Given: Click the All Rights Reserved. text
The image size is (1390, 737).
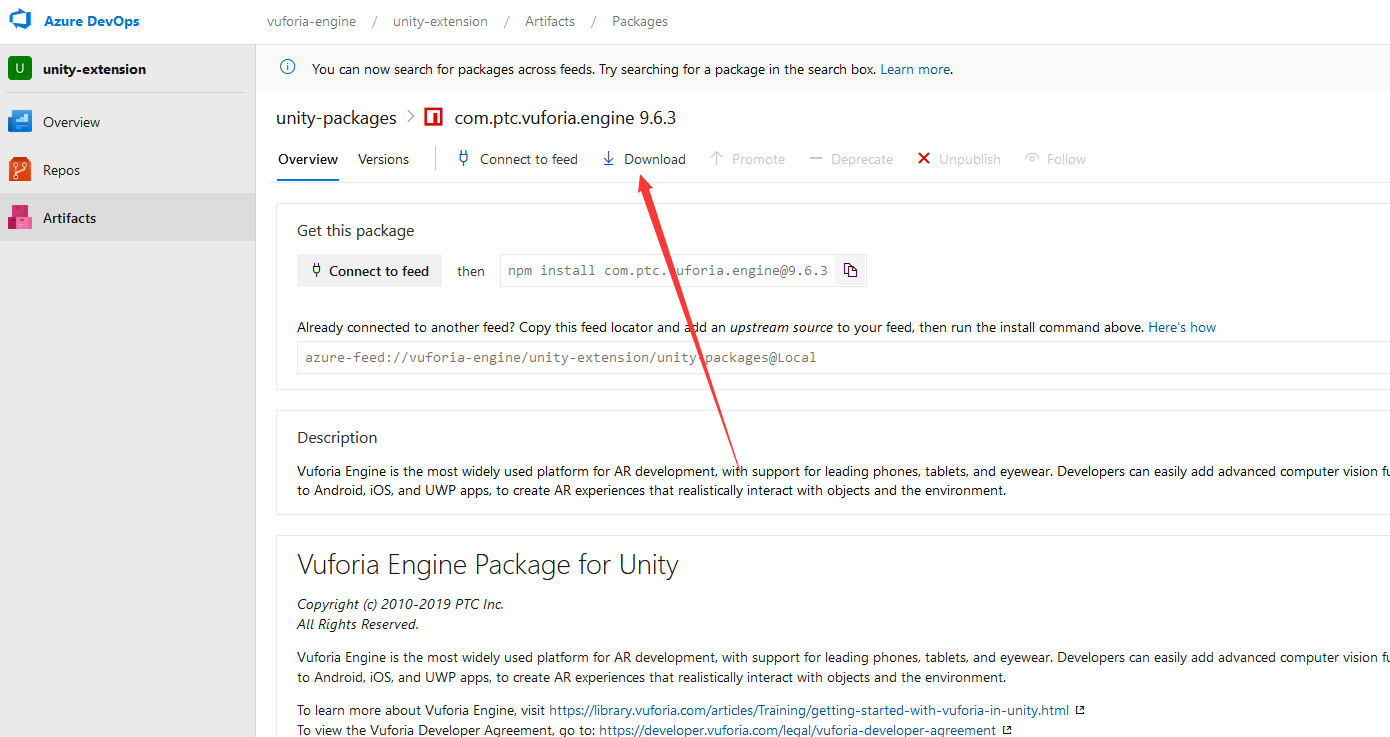Looking at the screenshot, I should 357,624.
